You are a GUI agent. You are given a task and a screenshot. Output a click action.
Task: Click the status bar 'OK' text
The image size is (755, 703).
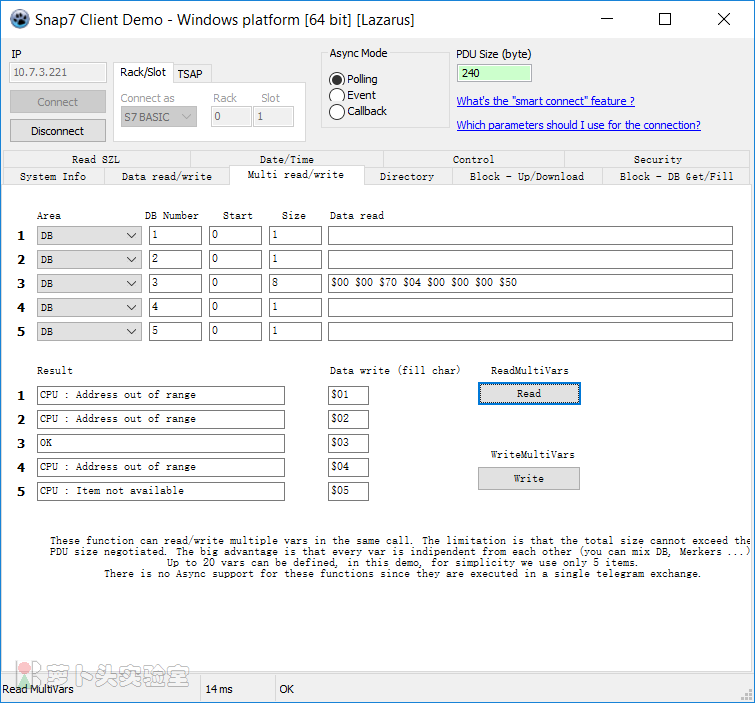(286, 690)
